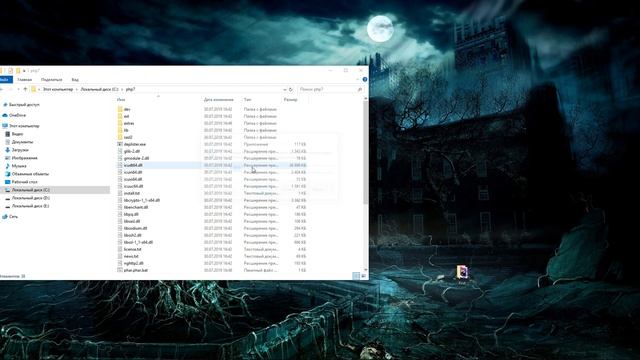Navigate back with the back arrow
The height and width of the screenshot is (360, 640).
pos(2,89)
